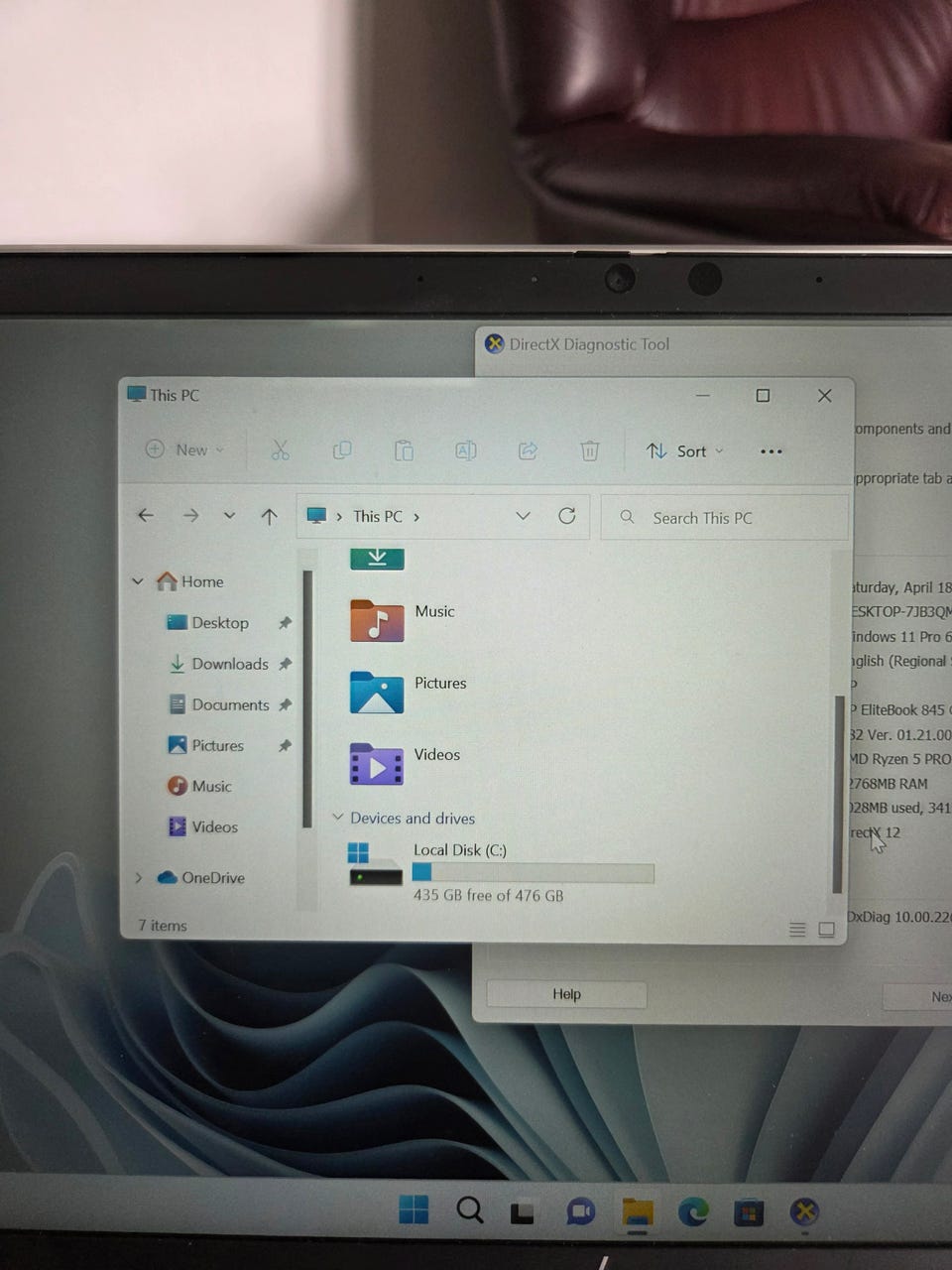Click the Share toolbar icon
The image size is (952, 1270).
point(528,450)
